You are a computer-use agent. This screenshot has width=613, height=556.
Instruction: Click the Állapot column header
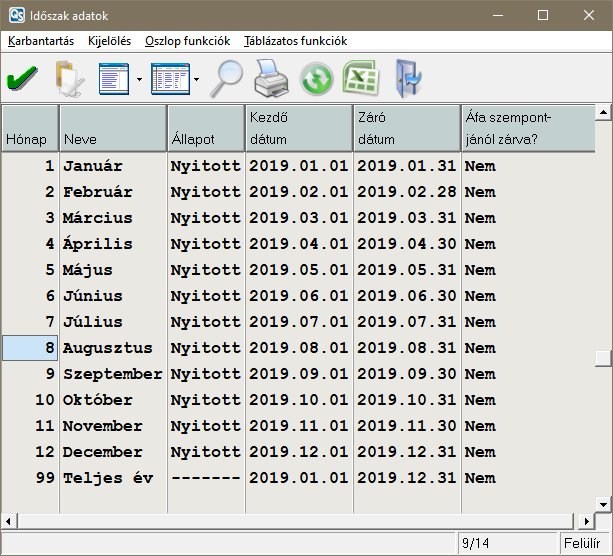pyautogui.click(x=205, y=128)
